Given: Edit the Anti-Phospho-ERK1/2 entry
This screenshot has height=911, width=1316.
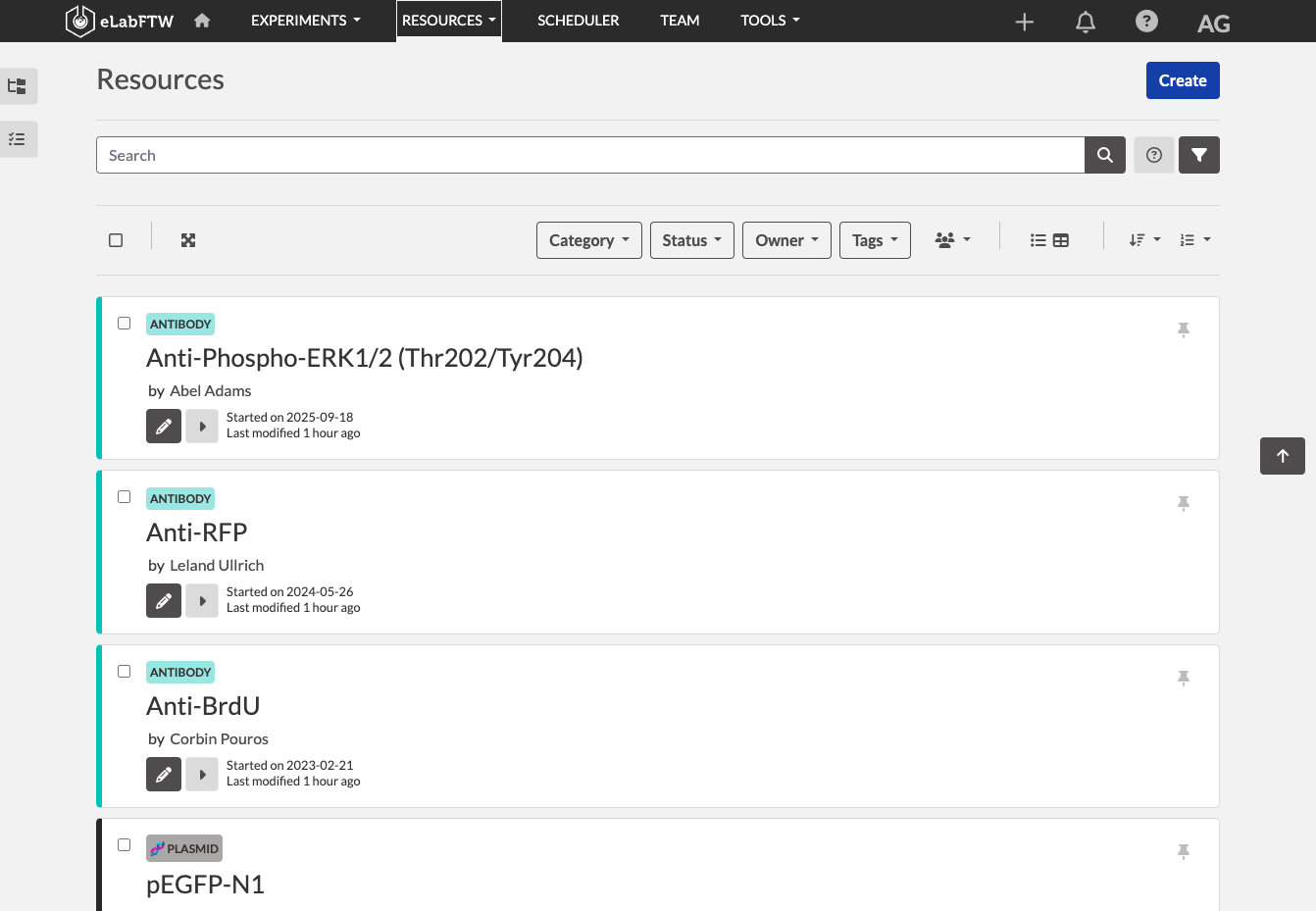Looking at the screenshot, I should tap(164, 427).
